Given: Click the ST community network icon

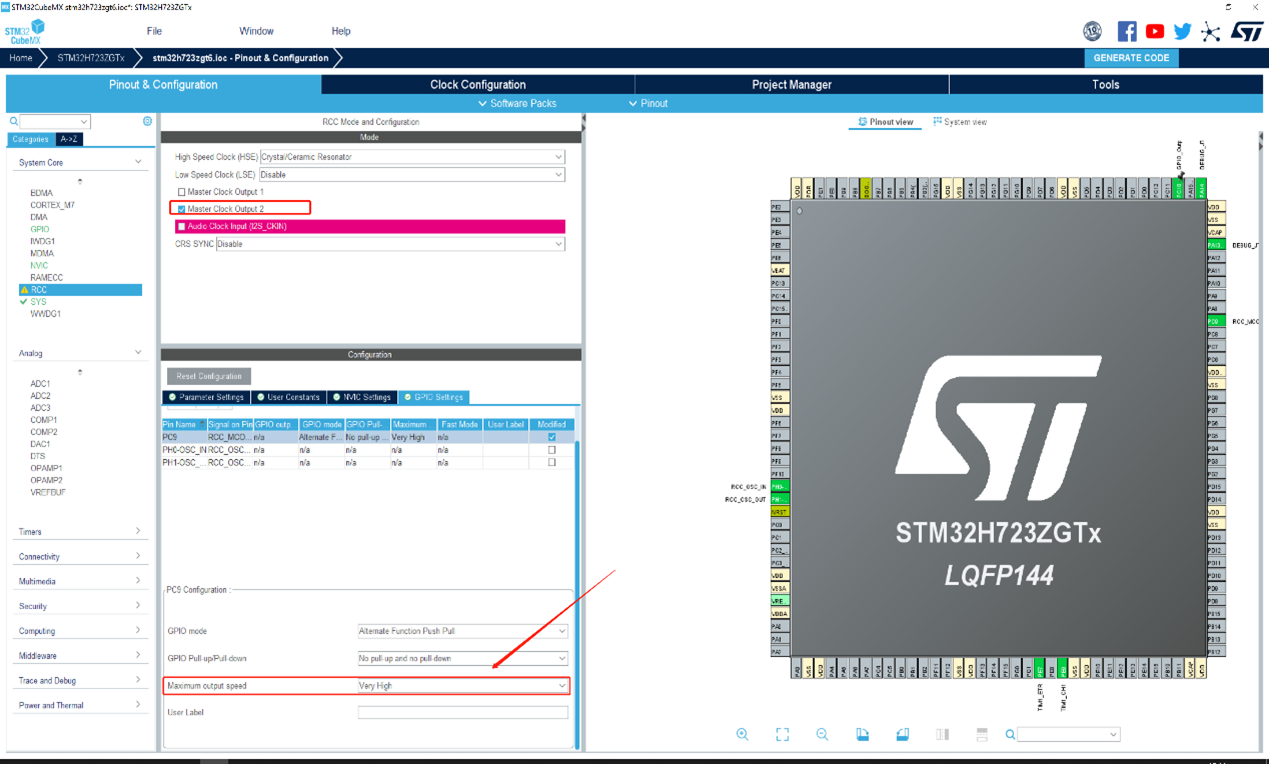Looking at the screenshot, I should tap(1211, 32).
